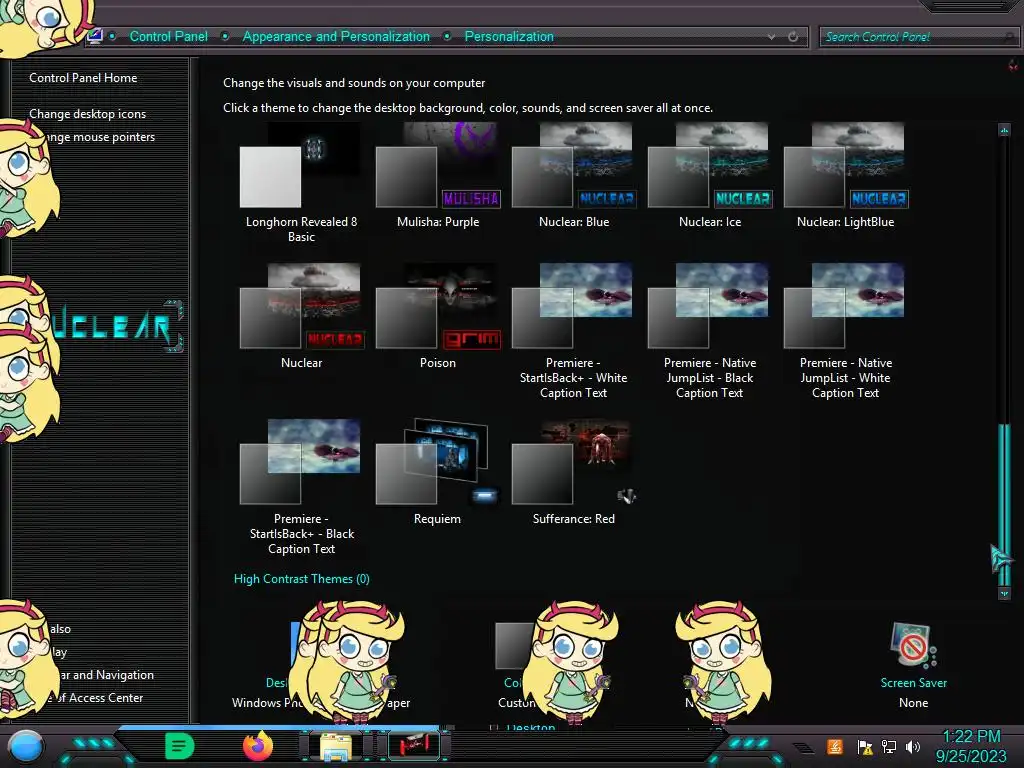
Task: Click the theme list scroll up arrow
Action: tap(1004, 130)
